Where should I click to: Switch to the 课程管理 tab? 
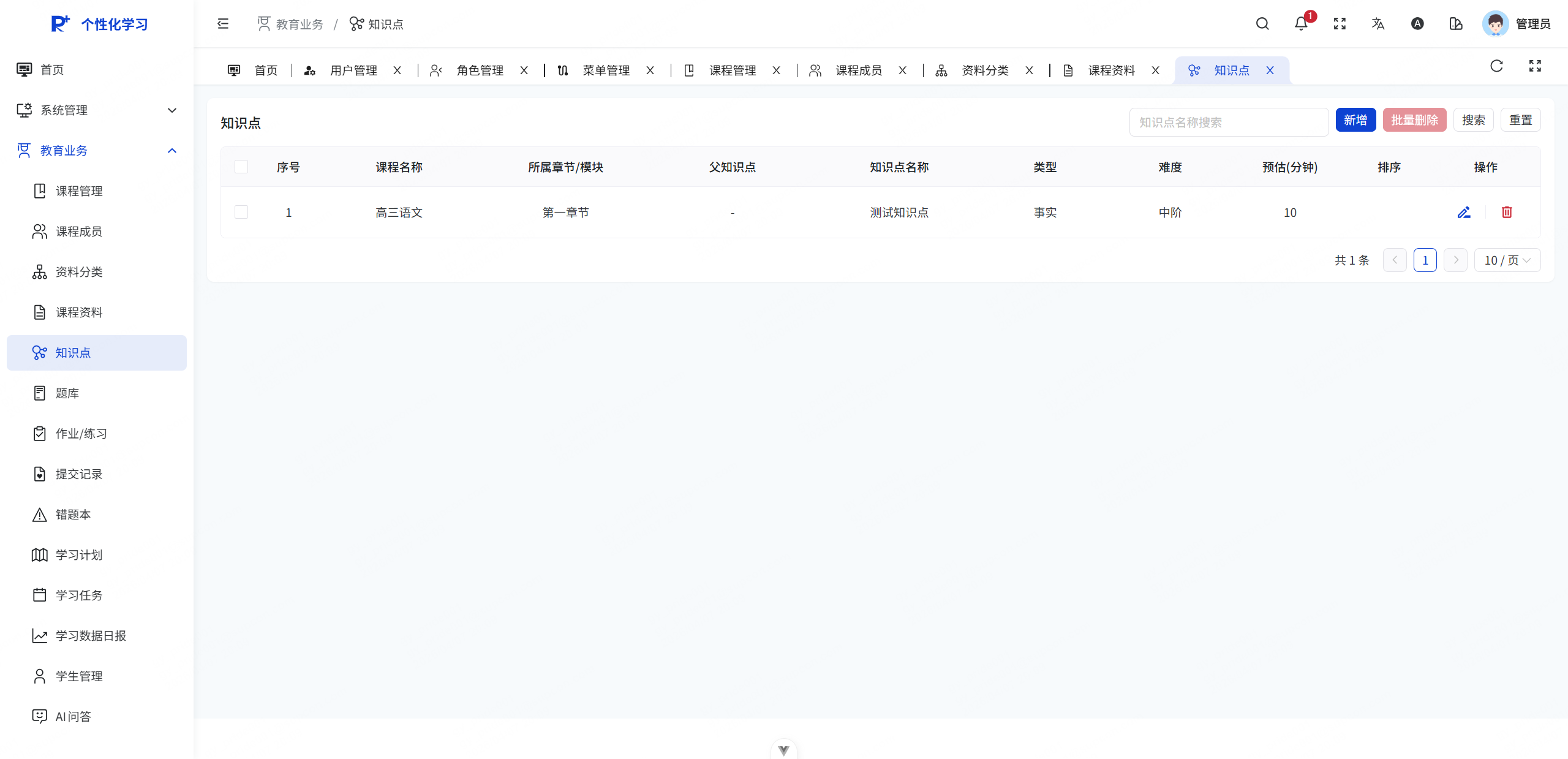tap(732, 70)
